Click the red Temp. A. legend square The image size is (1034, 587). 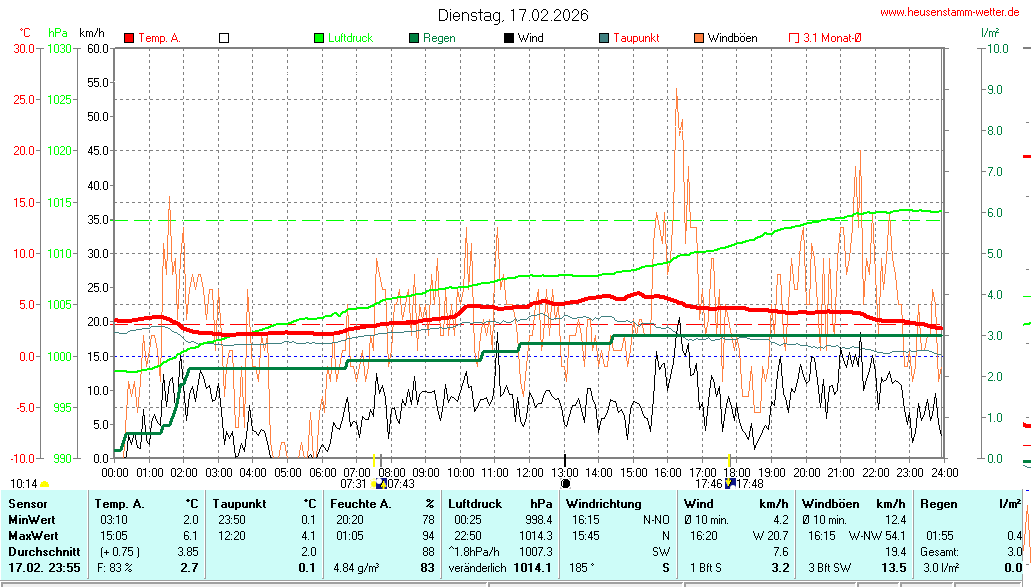tap(129, 38)
